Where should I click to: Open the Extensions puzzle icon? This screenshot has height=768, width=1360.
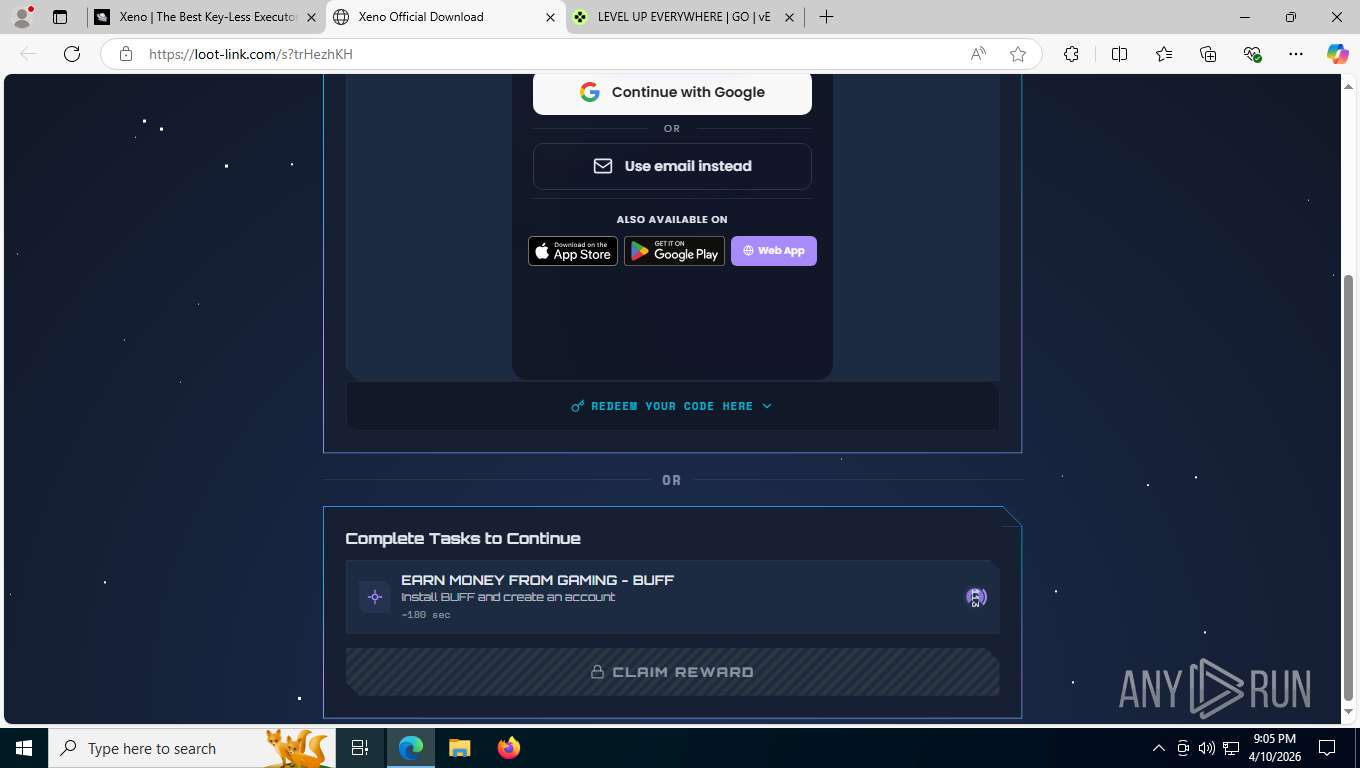1071,54
